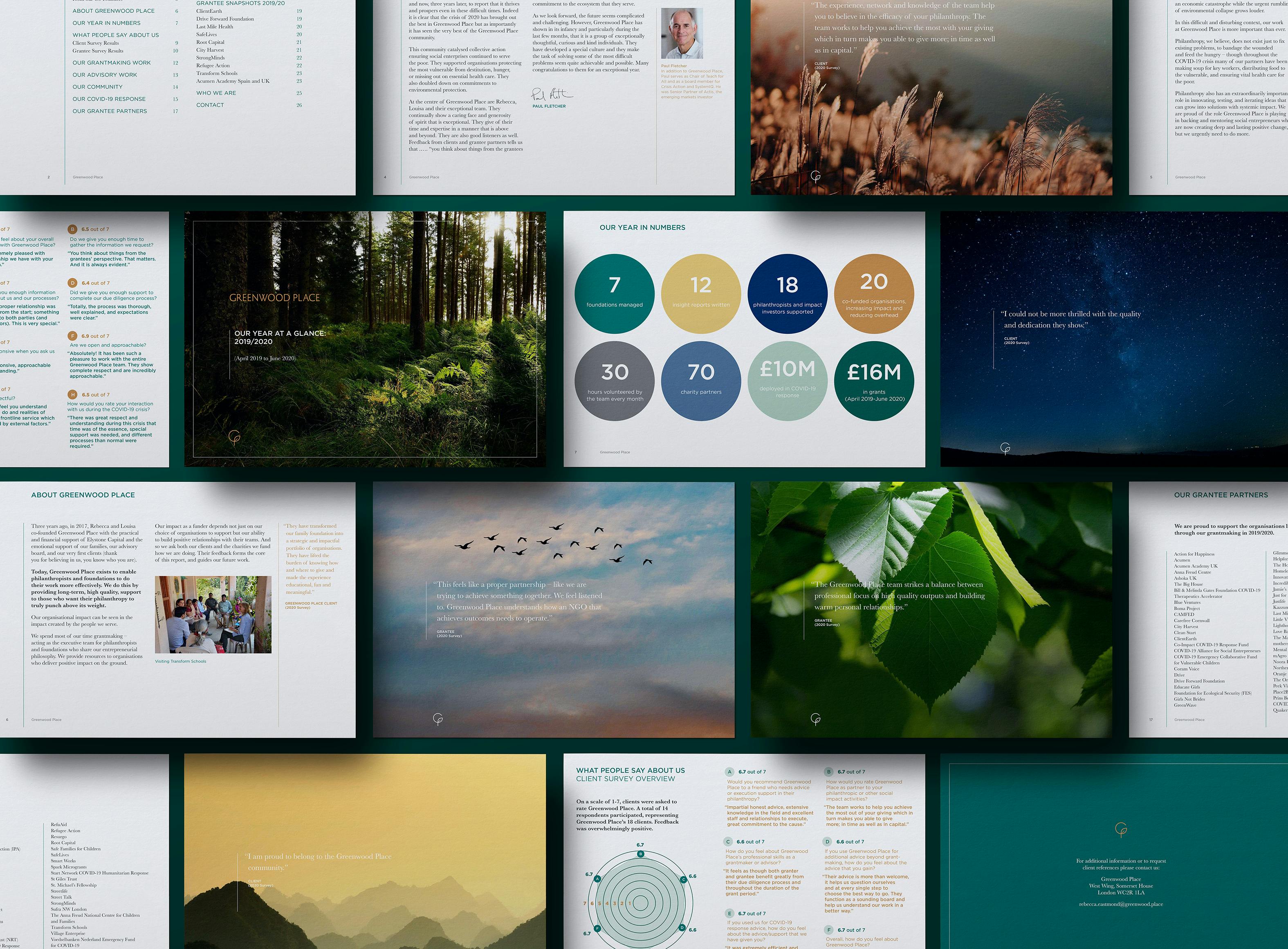Click the navy circle with 18 philanthropists

(787, 294)
